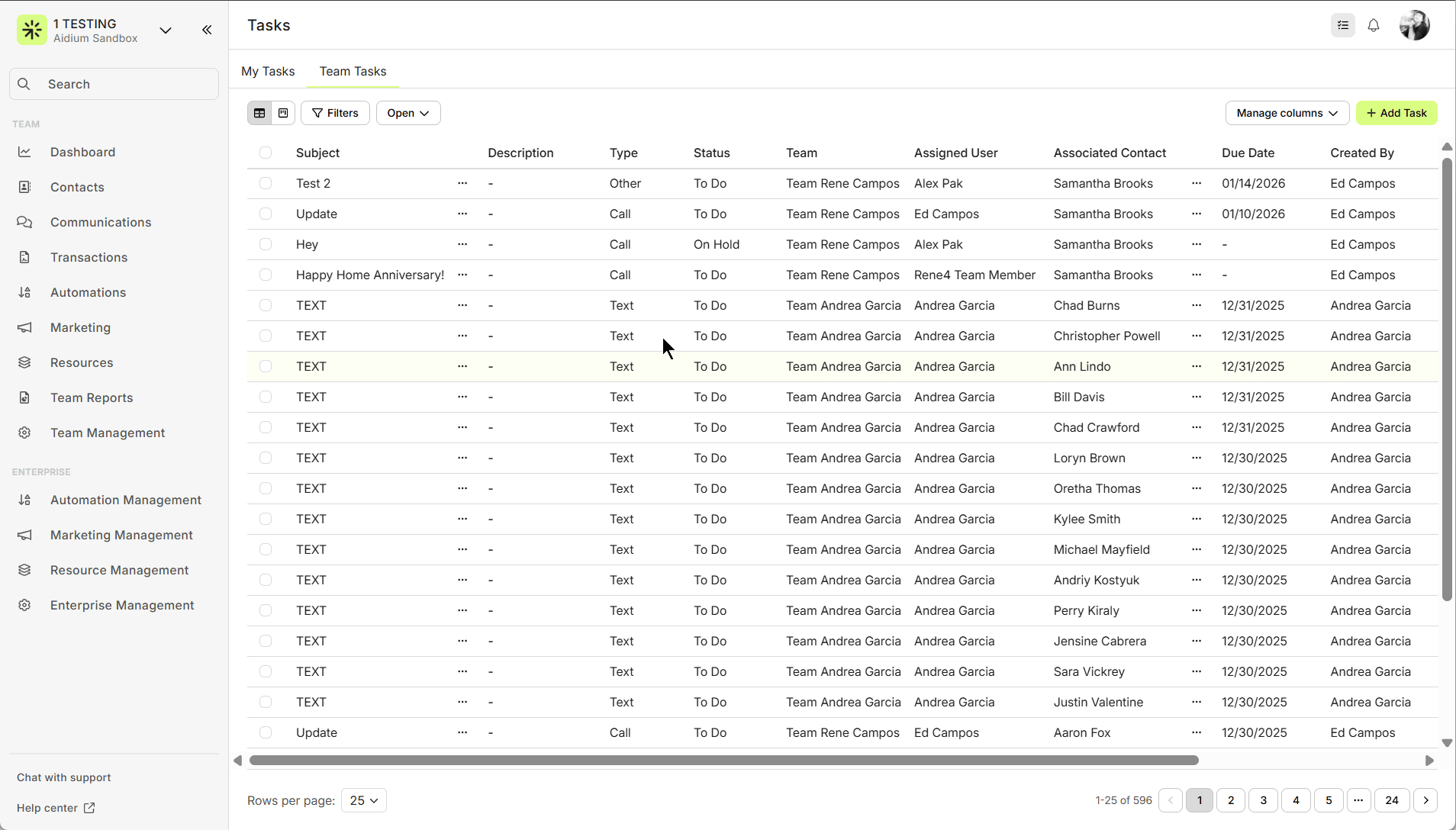Screen dimensions: 1456x830
Task: Click the notifications bell icon
Action: (1374, 26)
